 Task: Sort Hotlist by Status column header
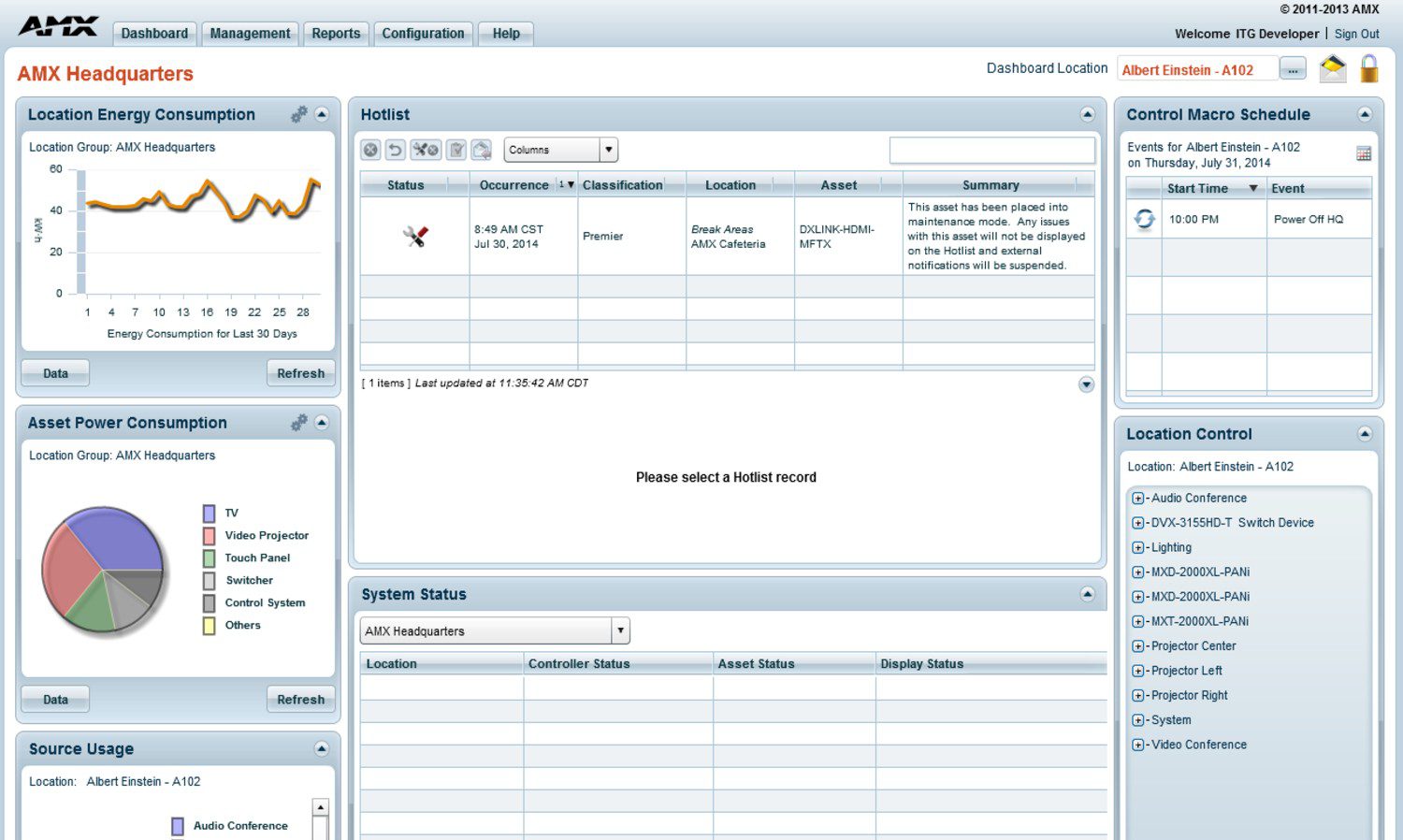coord(414,185)
